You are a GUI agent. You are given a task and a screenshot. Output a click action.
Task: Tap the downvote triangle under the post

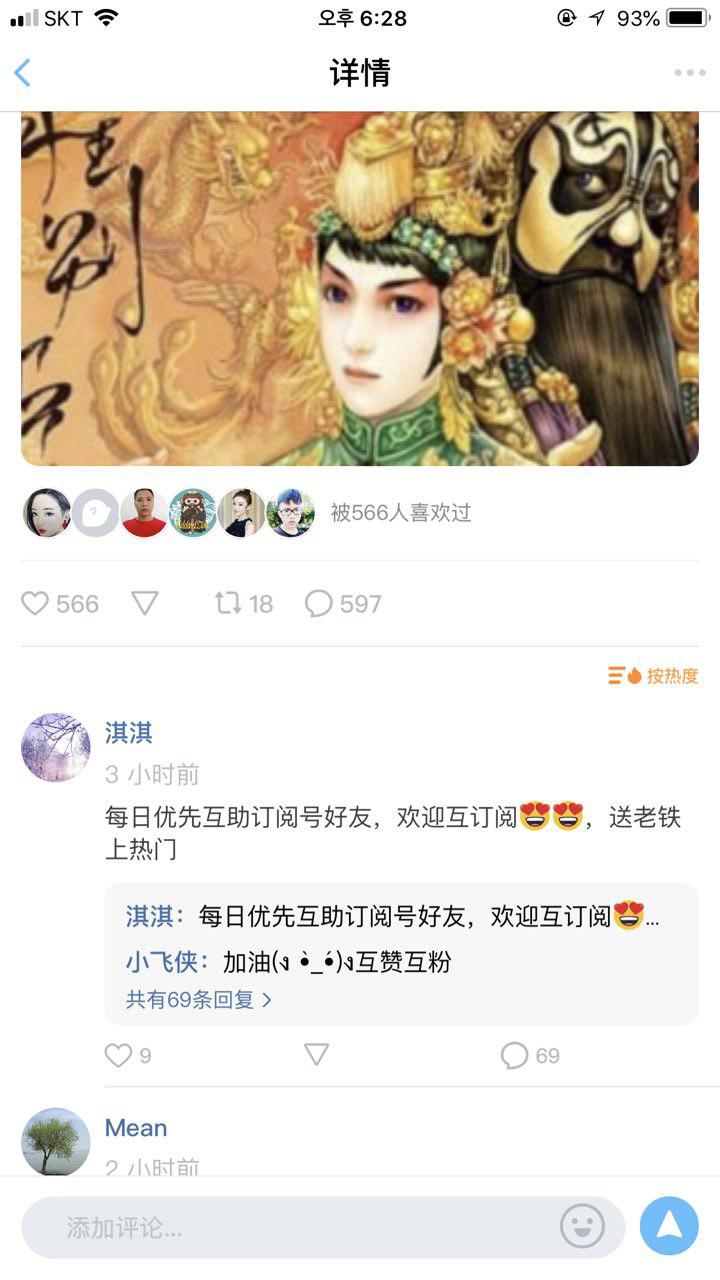click(145, 603)
